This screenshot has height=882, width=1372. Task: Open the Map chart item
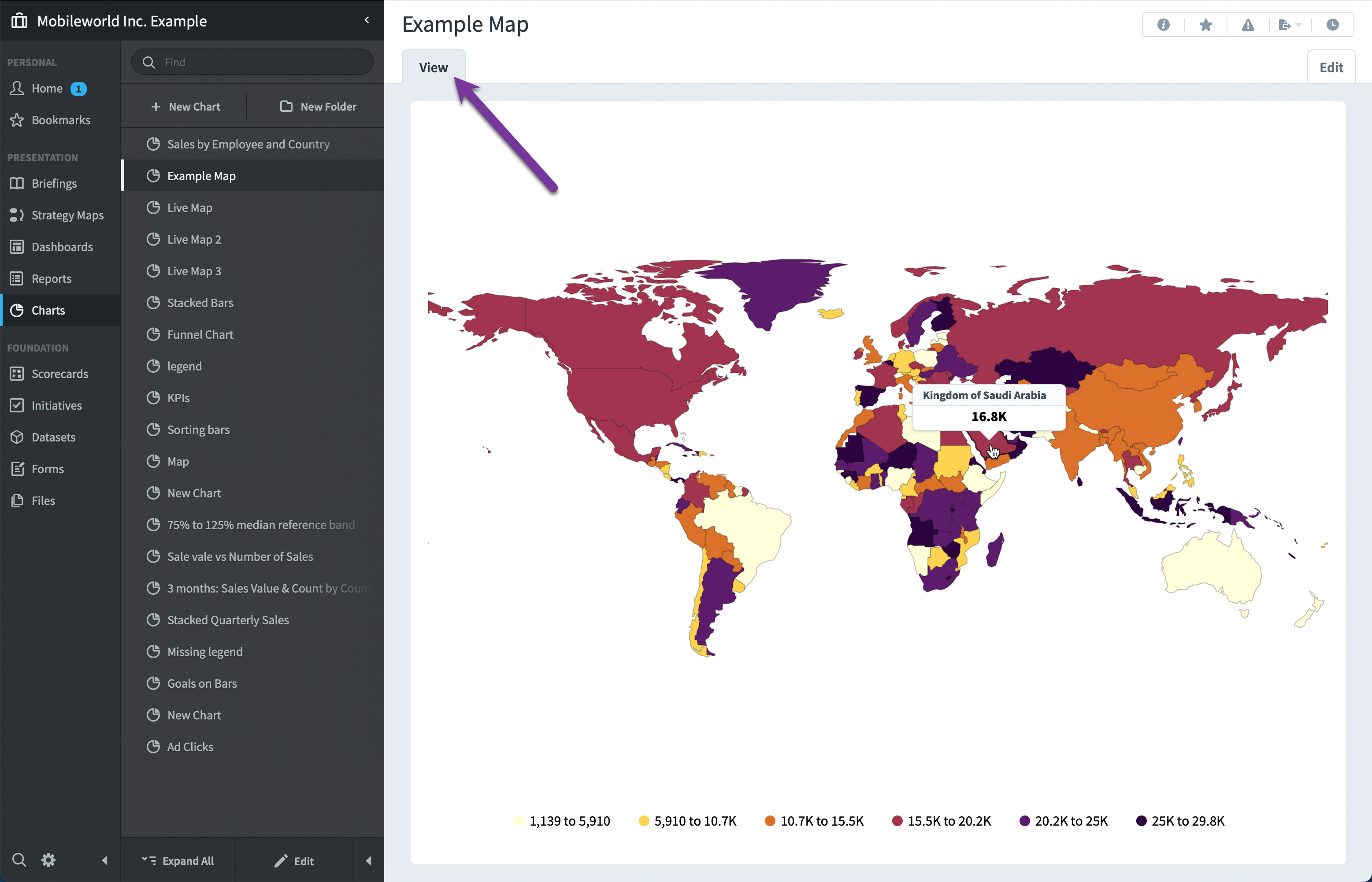pos(252,461)
